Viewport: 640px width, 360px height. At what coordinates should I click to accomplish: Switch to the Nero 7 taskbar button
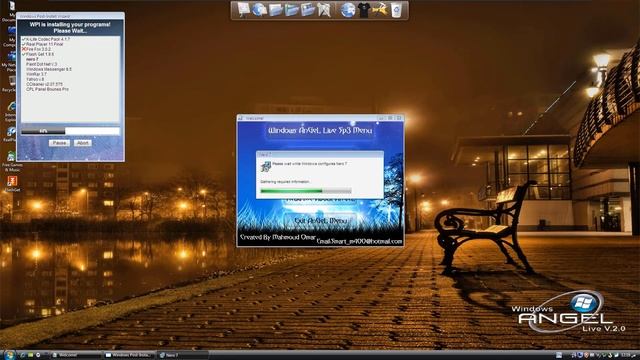tap(182, 355)
